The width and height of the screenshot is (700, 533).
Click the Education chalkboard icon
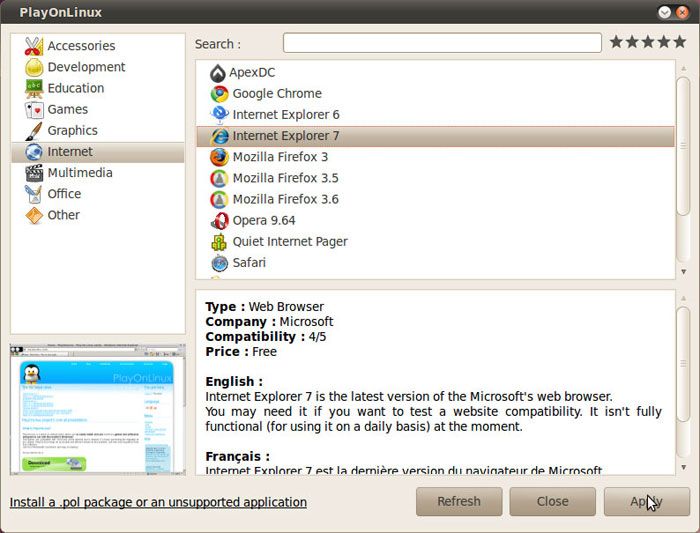point(34,88)
